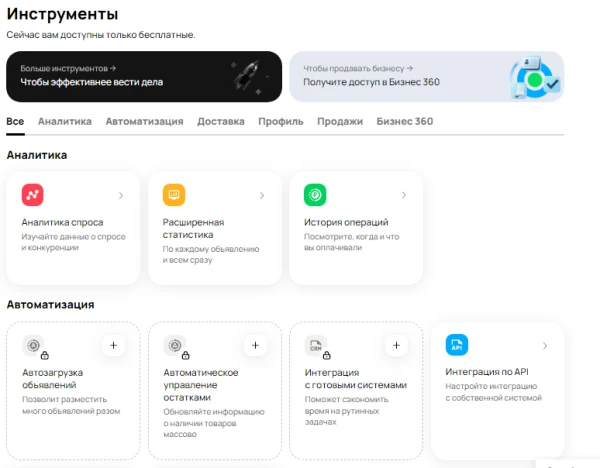Click the История операций card title
This screenshot has width=600, height=468.
346,222
